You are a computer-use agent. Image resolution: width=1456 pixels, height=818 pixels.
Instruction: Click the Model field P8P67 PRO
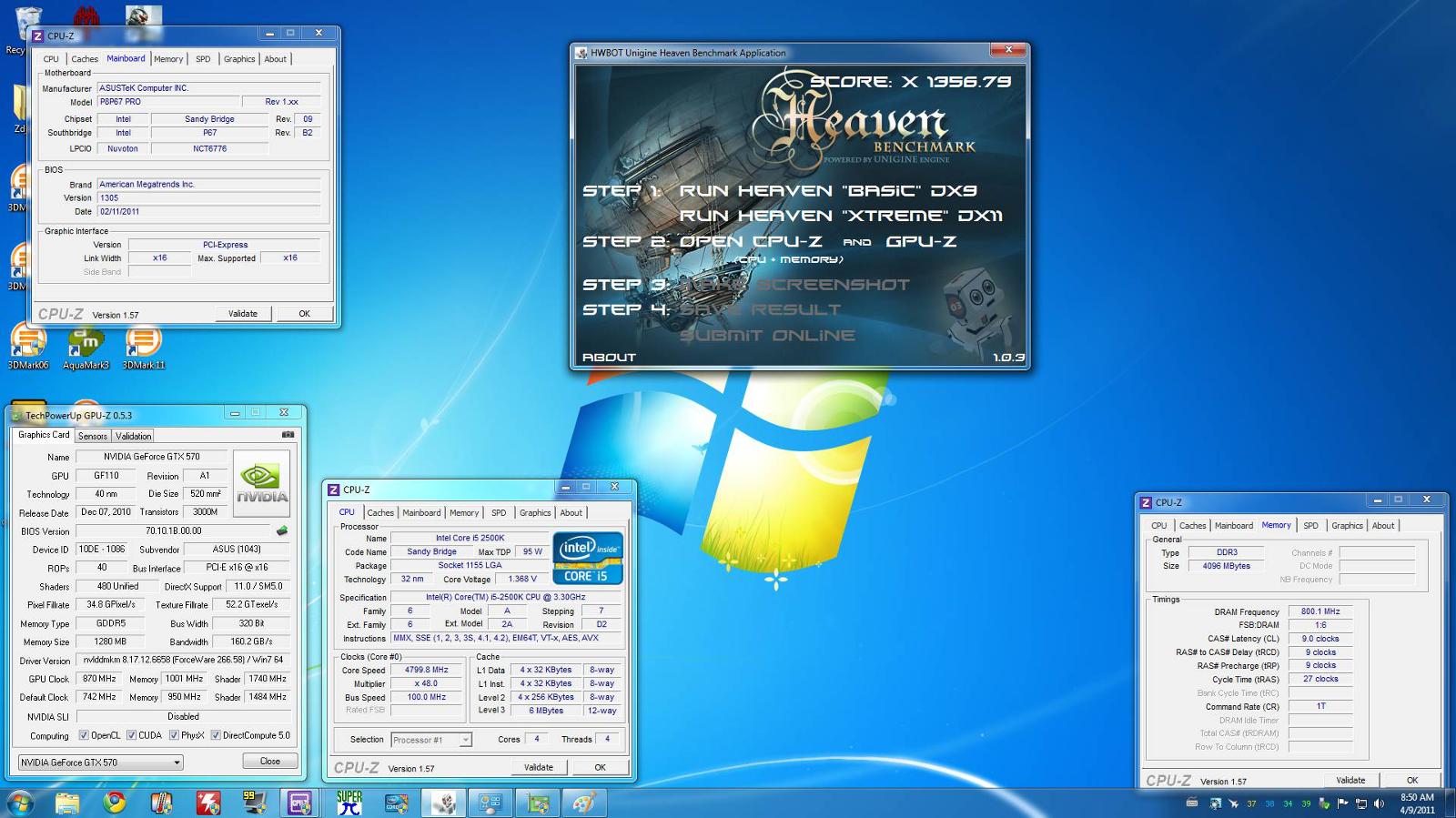coord(168,102)
